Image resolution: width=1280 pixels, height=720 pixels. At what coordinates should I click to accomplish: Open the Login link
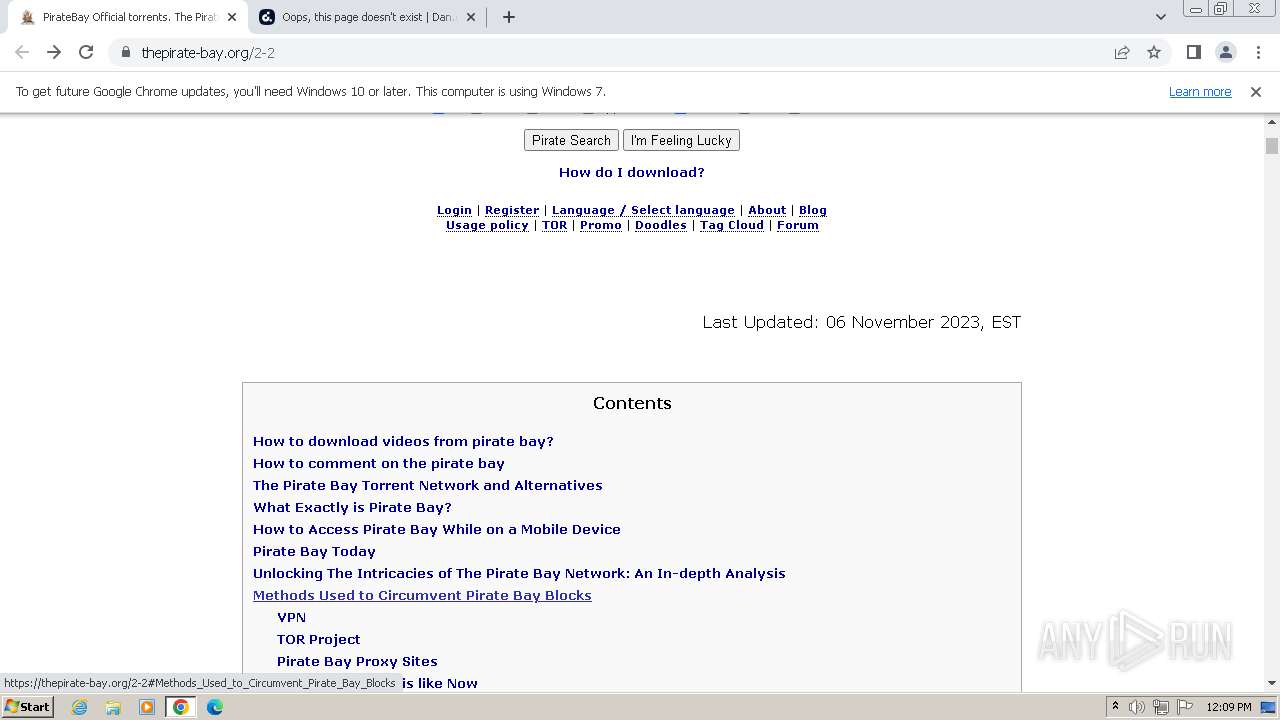click(454, 210)
